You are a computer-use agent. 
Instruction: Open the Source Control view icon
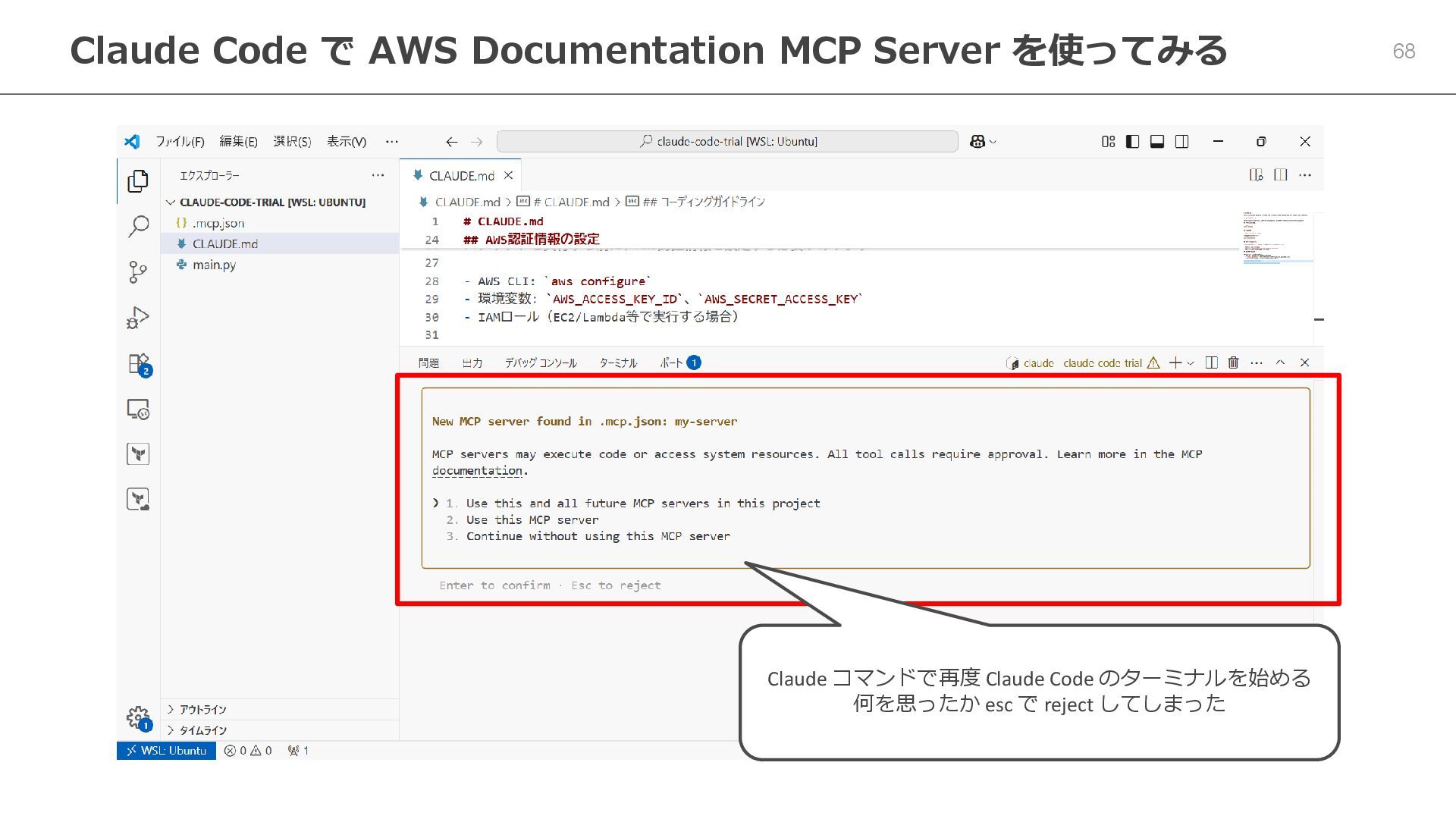point(138,272)
